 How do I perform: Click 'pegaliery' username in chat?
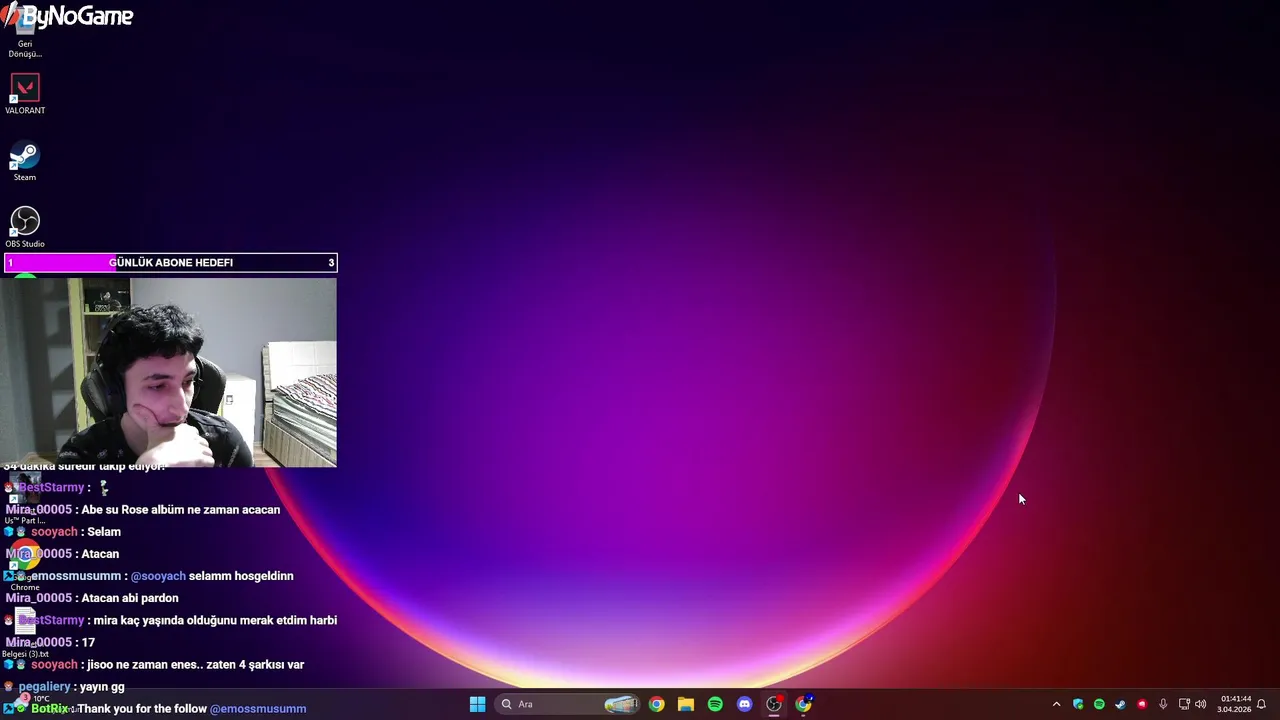[x=44, y=687]
